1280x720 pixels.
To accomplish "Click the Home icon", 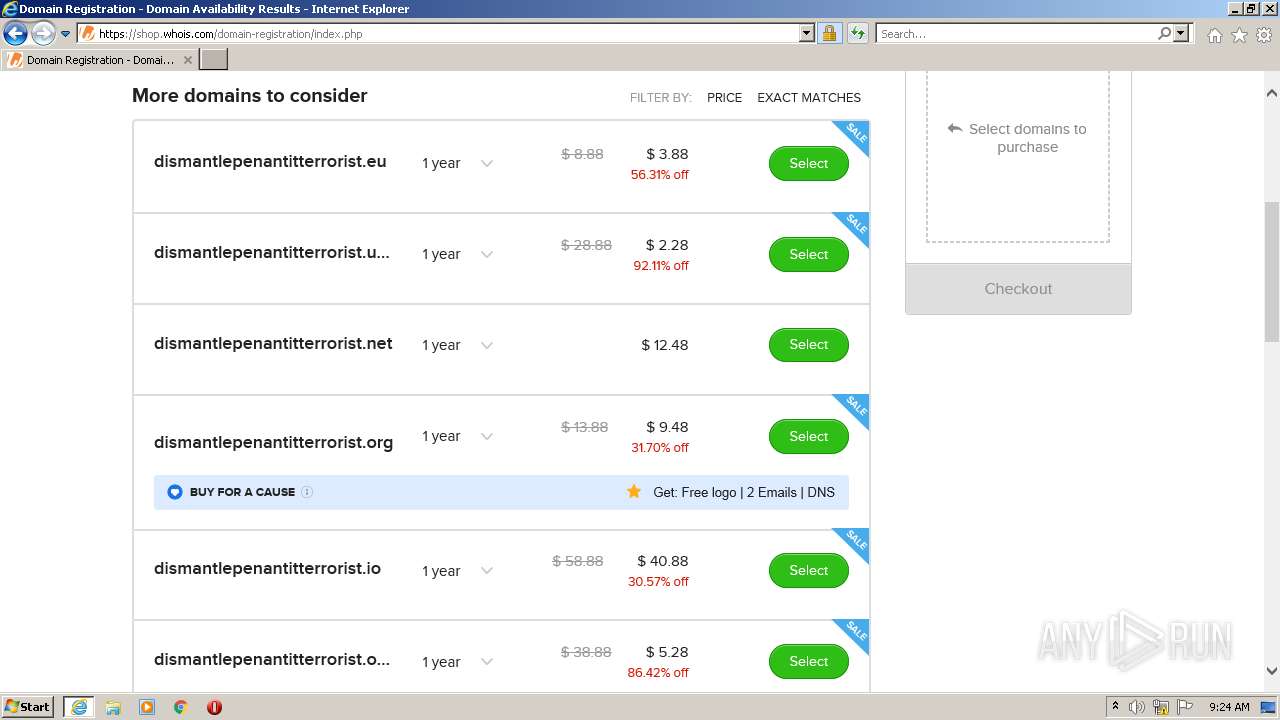I will click(1214, 35).
